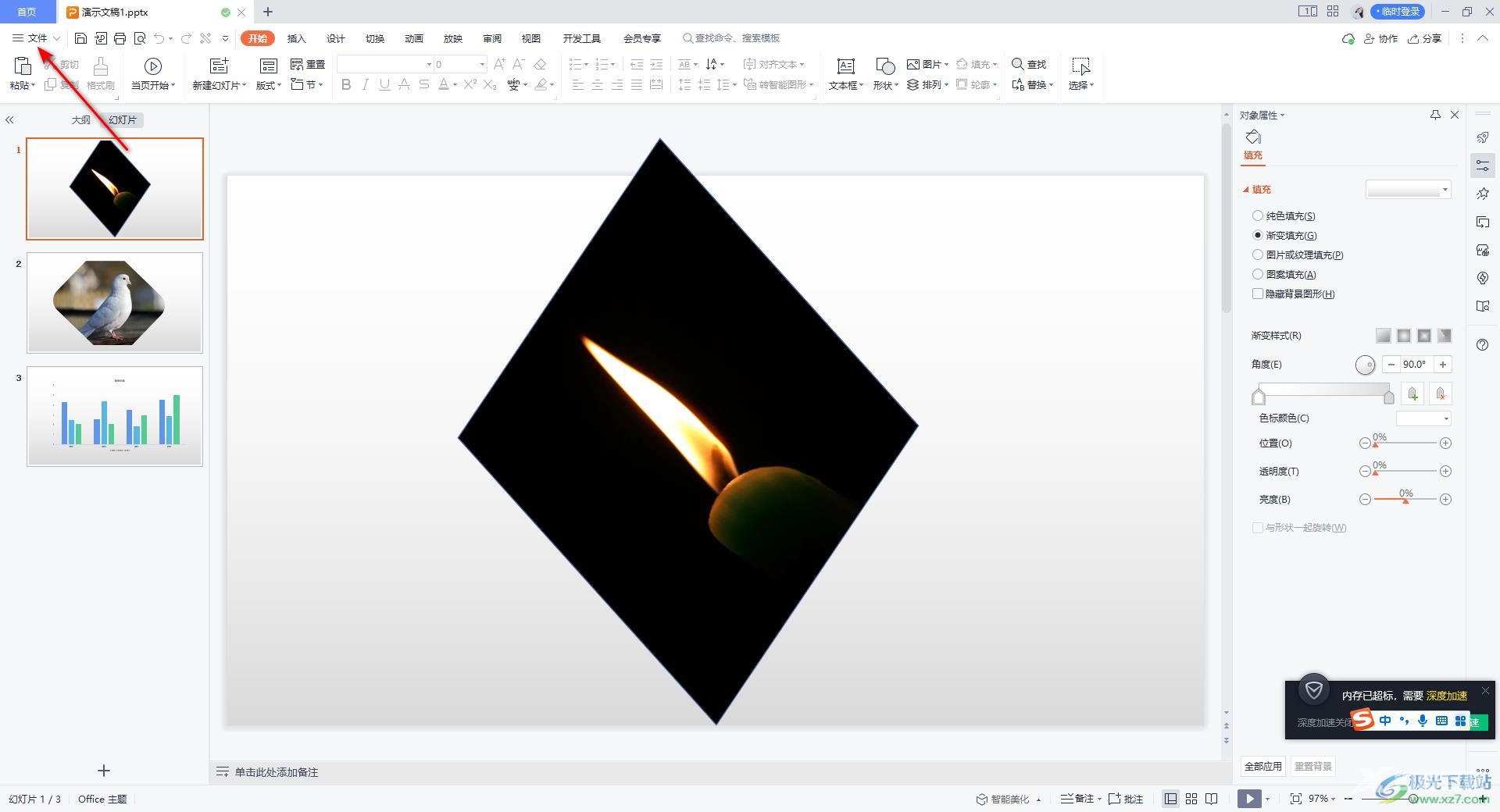The height and width of the screenshot is (812, 1500).
Task: Click the Format Painter icon
Action: (x=101, y=66)
